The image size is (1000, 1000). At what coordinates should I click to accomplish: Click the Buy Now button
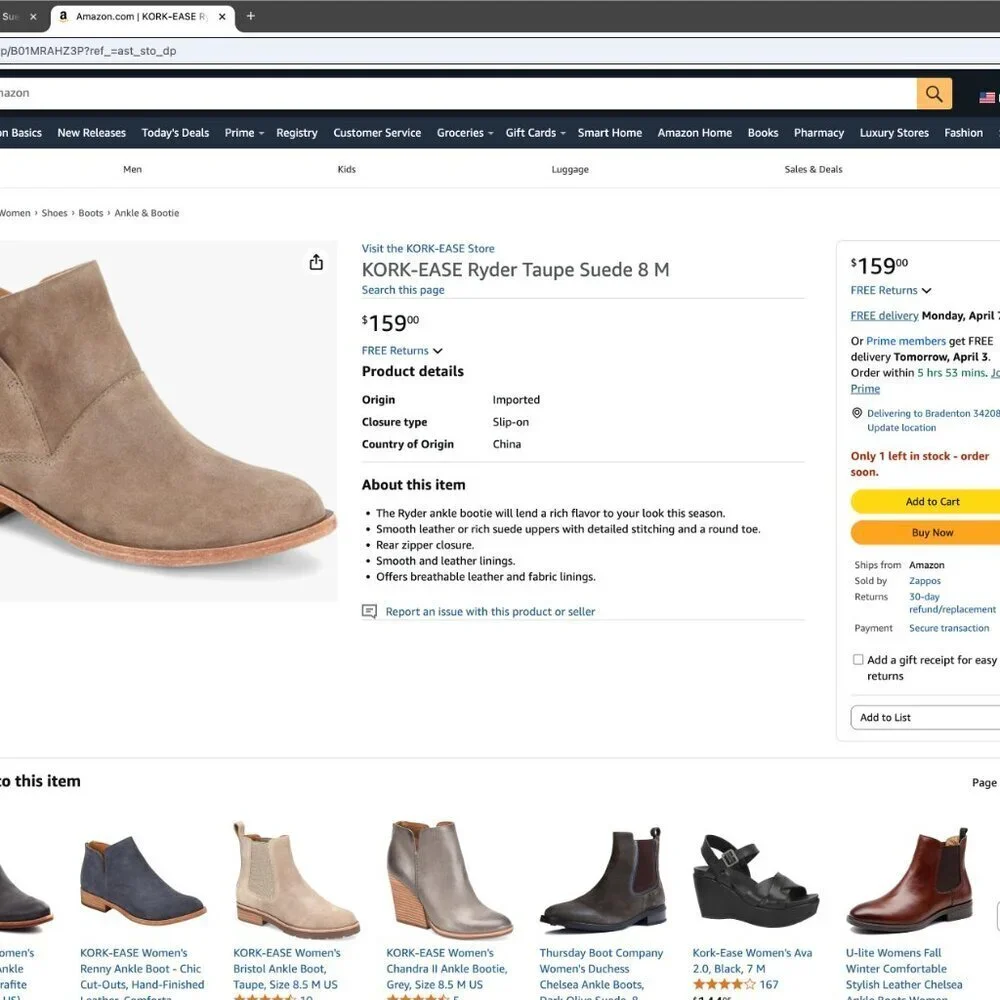click(x=925, y=533)
